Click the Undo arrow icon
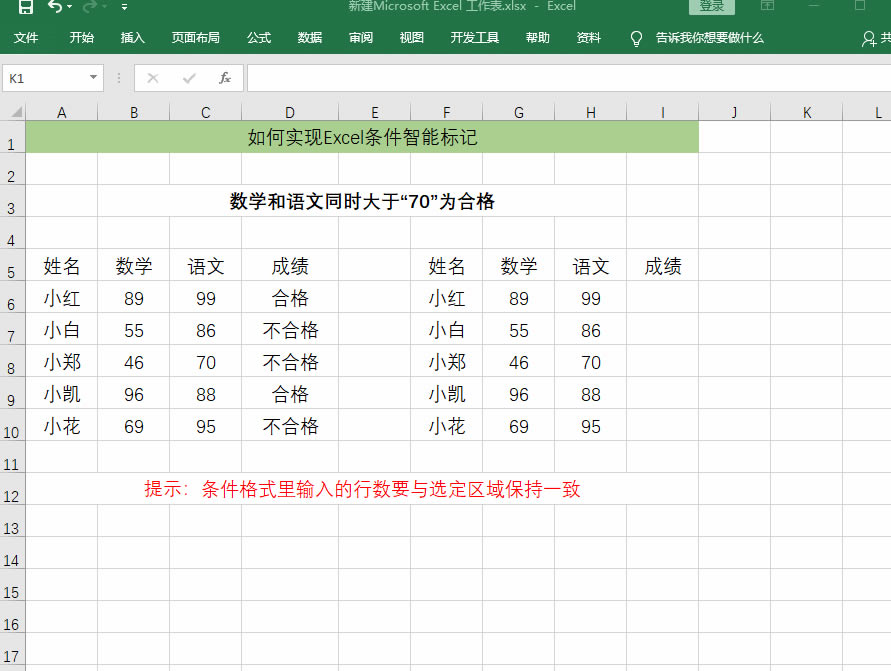The width and height of the screenshot is (891, 671). 54,7
